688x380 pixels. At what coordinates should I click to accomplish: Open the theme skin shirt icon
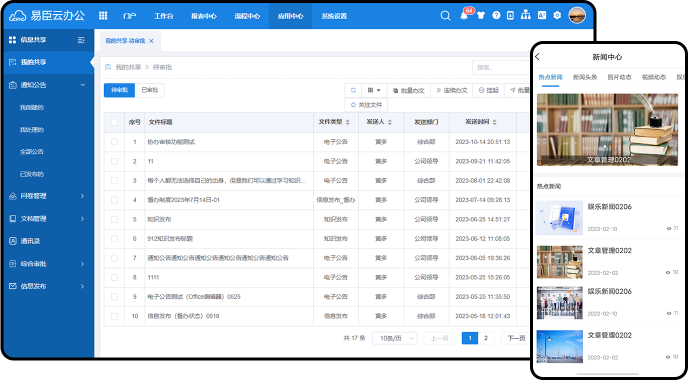481,16
